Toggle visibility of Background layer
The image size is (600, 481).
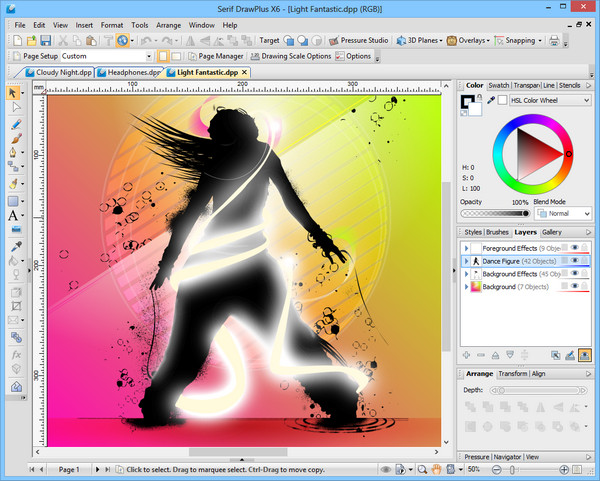(574, 287)
